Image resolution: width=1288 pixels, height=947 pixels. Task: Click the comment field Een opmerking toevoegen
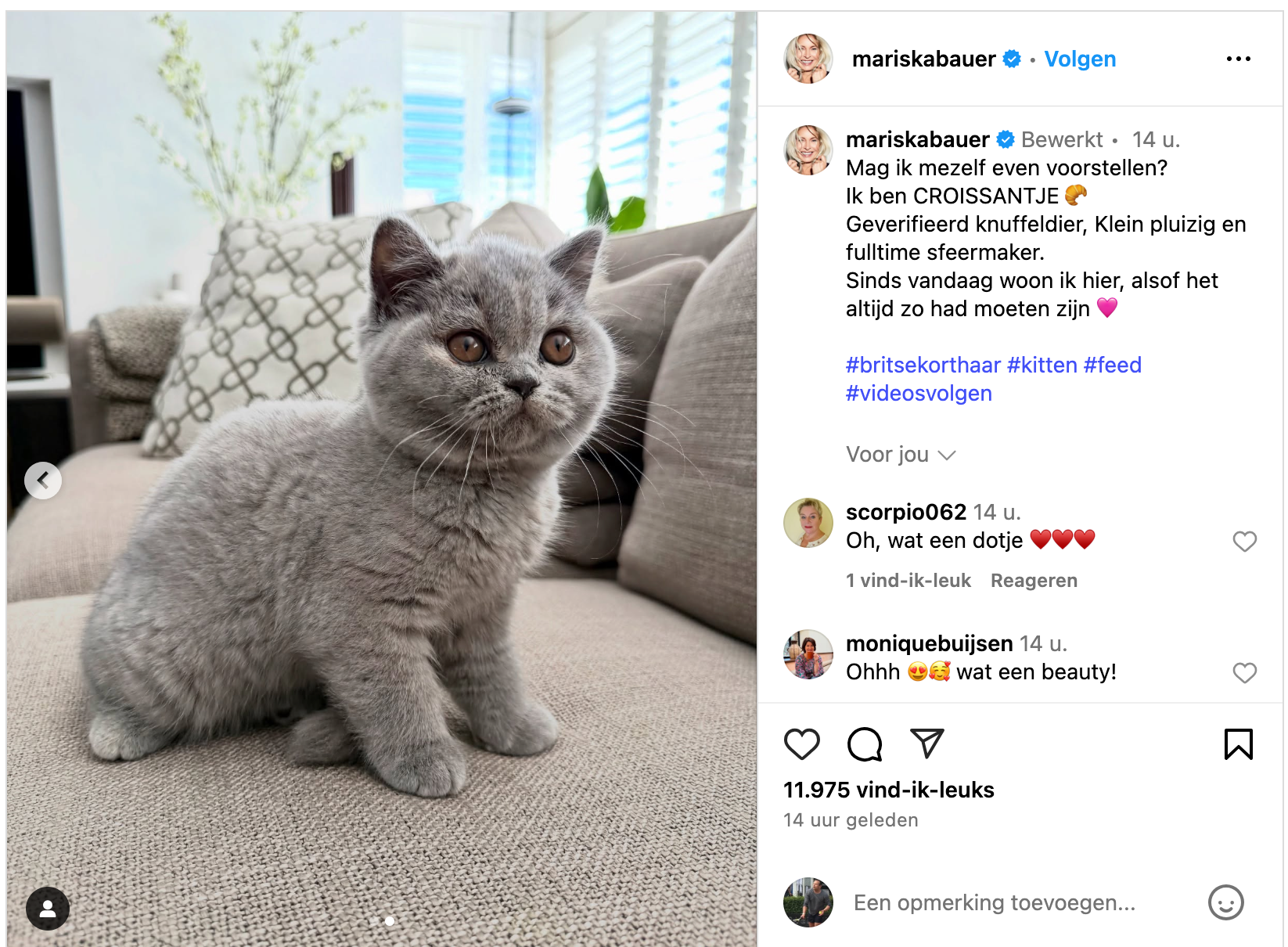[994, 902]
